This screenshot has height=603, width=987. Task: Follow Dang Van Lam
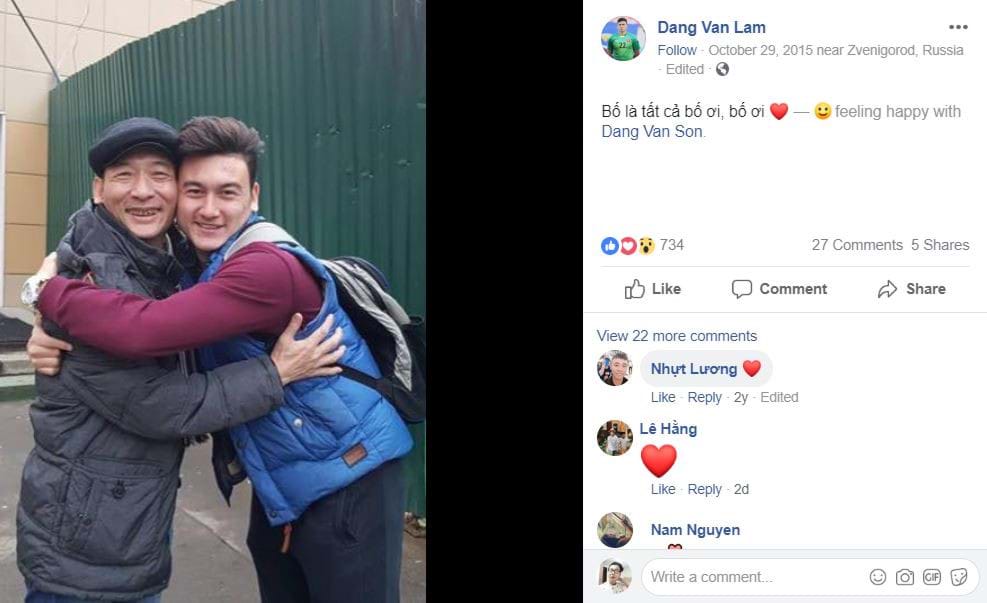[x=677, y=50]
